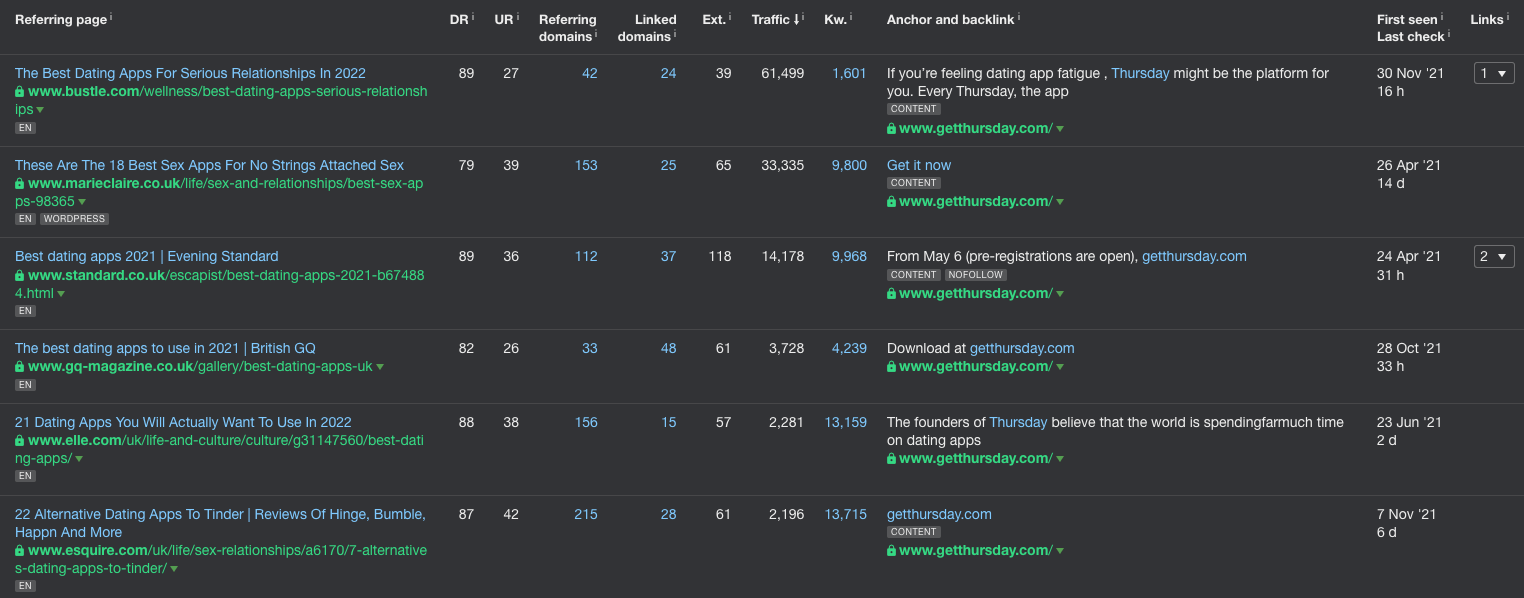Expand the elle.com URL caret
1524x598 pixels.
79,459
